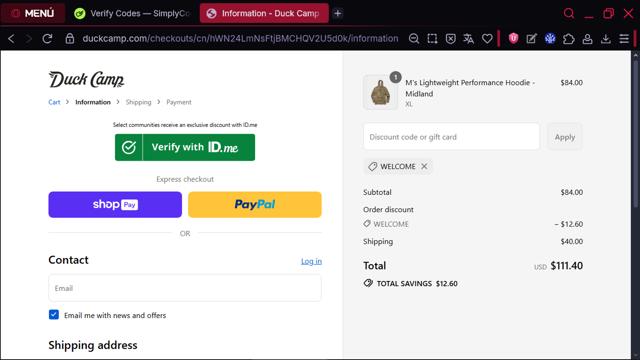640x360 pixels.
Task: Checkout with PayPal
Action: (x=255, y=204)
